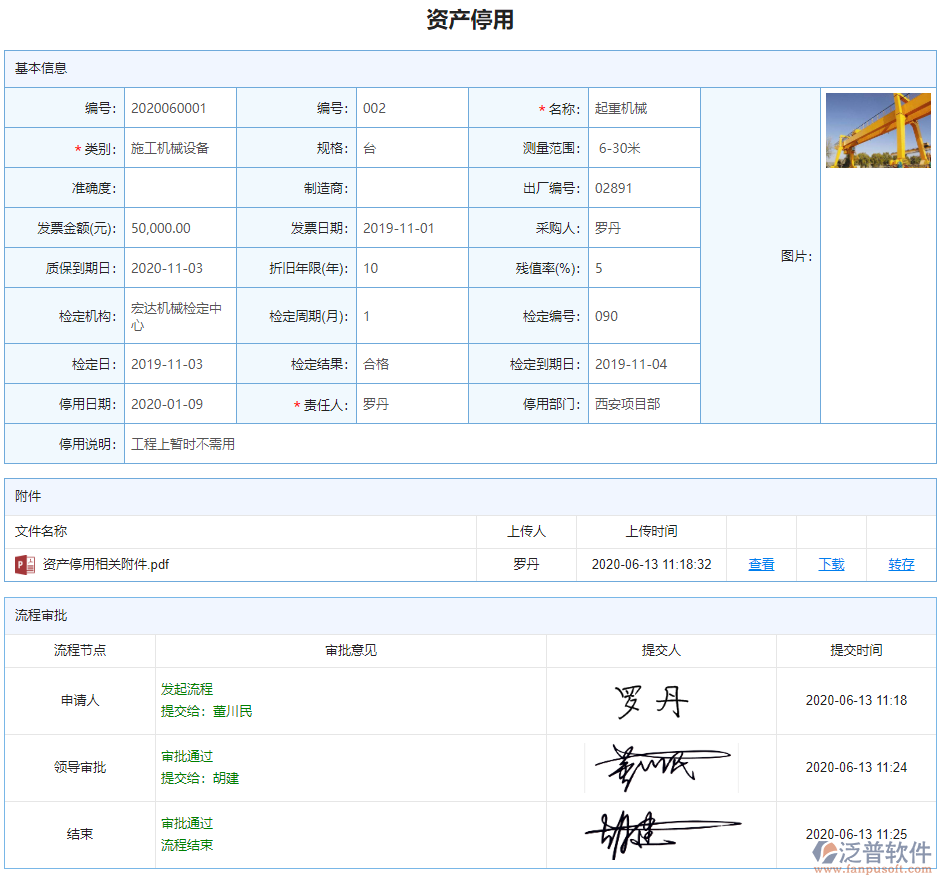Image resolution: width=942 pixels, height=885 pixels.
Task: Select the 名称 field showing 起重机械
Action: point(645,107)
